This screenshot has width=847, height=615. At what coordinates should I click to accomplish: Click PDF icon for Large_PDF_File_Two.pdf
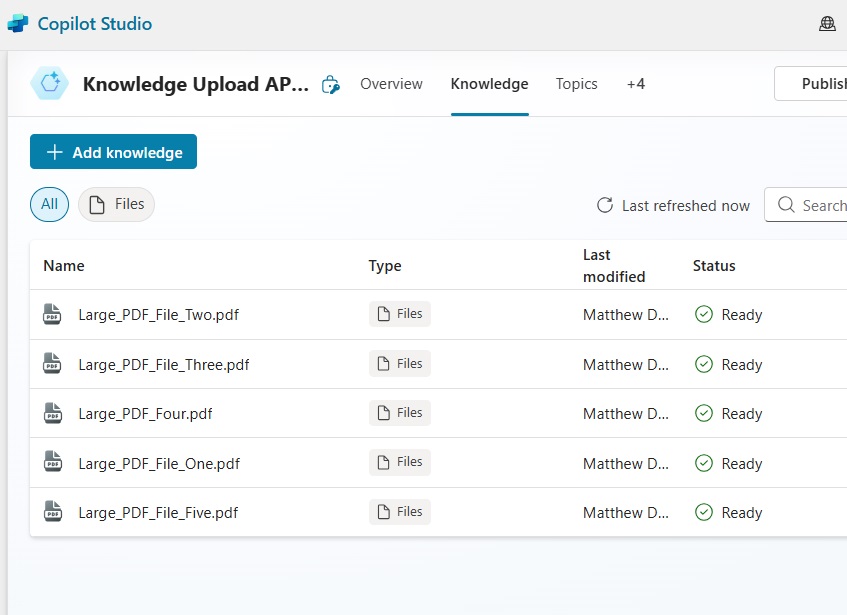[52, 314]
